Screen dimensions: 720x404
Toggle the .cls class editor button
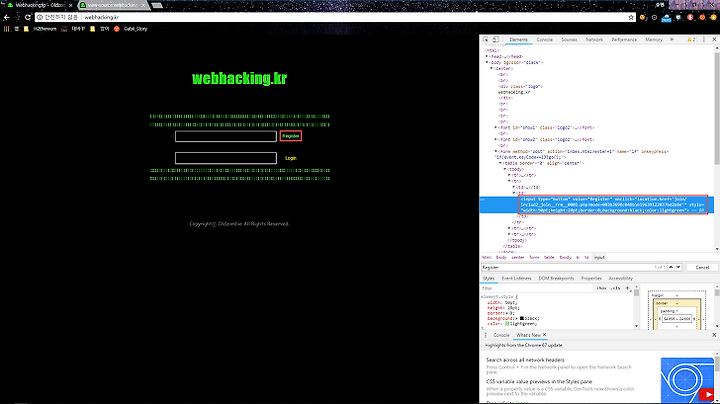[x=616, y=288]
